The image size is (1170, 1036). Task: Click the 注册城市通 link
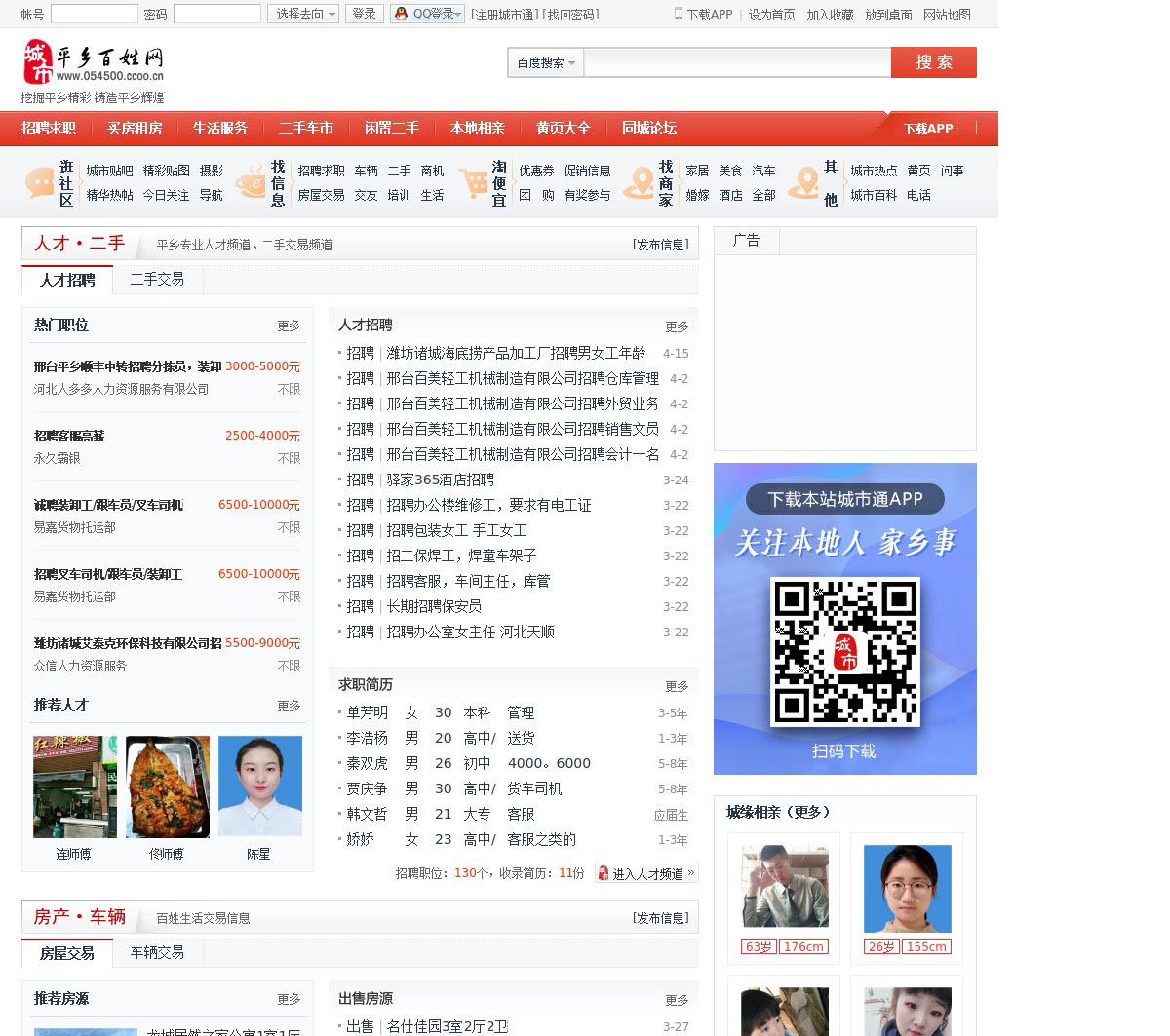point(504,15)
